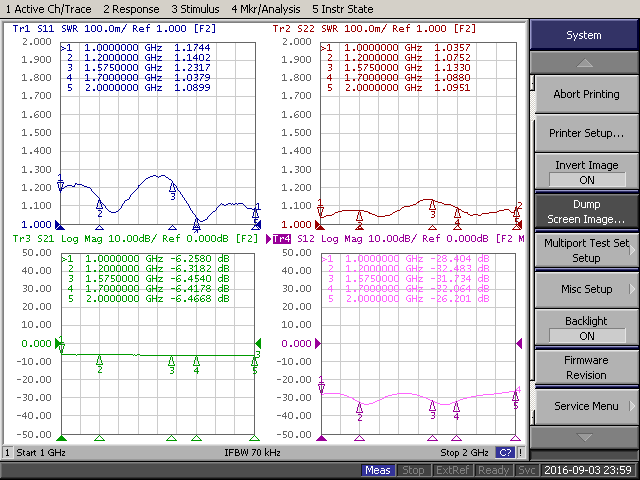The image size is (640, 480).
Task: Click softkey menu scroll-up arrow
Action: [584, 63]
